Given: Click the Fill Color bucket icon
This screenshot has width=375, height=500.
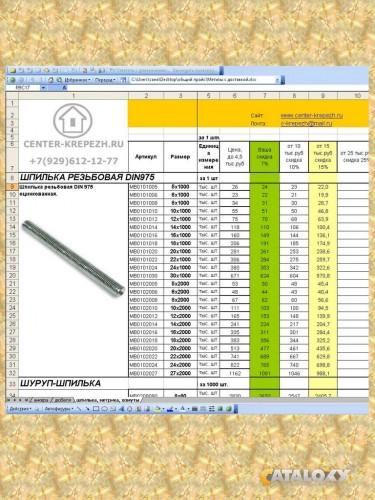Looking at the screenshot, I should (x=157, y=409).
